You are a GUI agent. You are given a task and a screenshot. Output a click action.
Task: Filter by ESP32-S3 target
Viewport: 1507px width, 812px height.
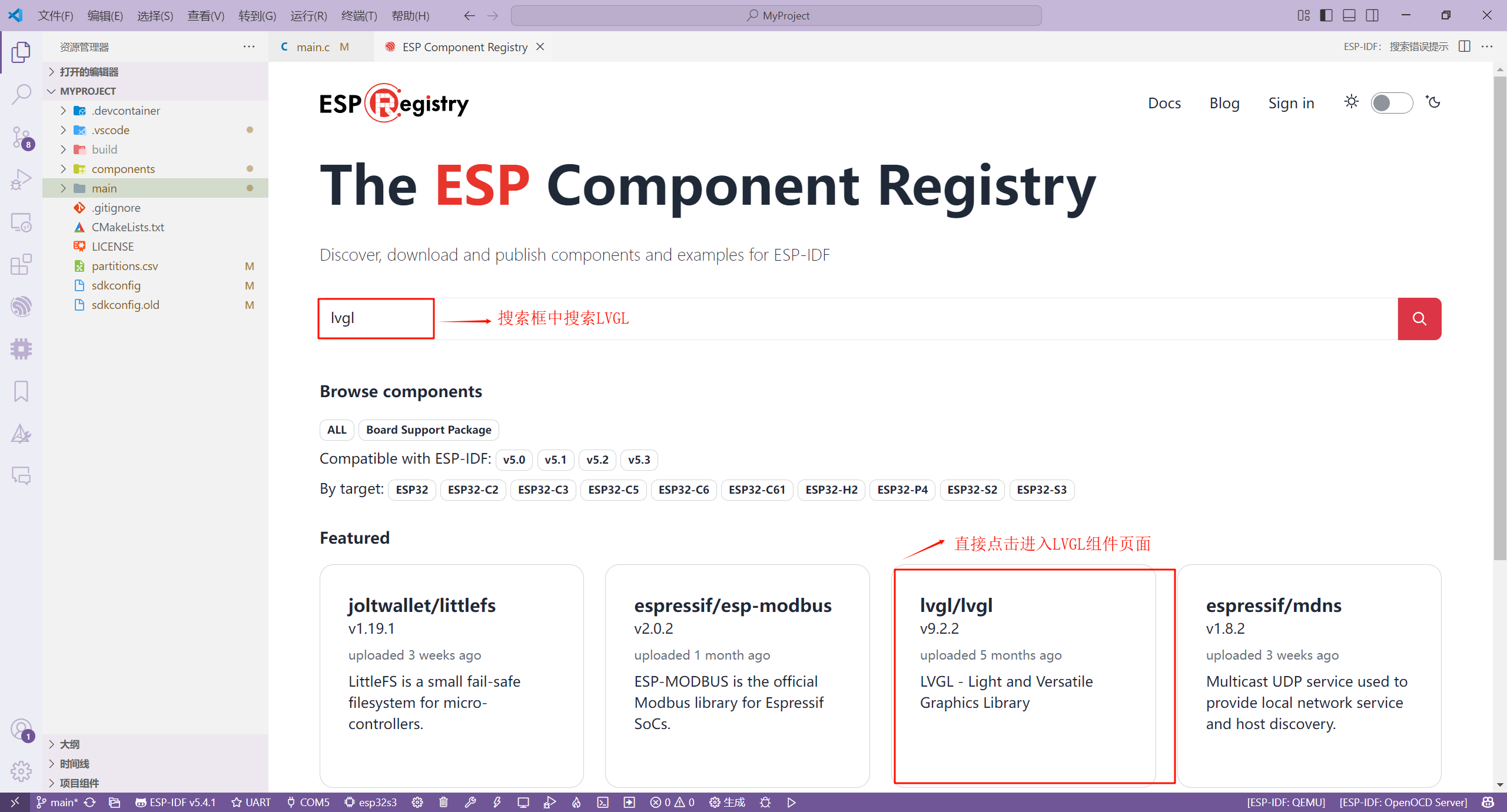point(1041,490)
